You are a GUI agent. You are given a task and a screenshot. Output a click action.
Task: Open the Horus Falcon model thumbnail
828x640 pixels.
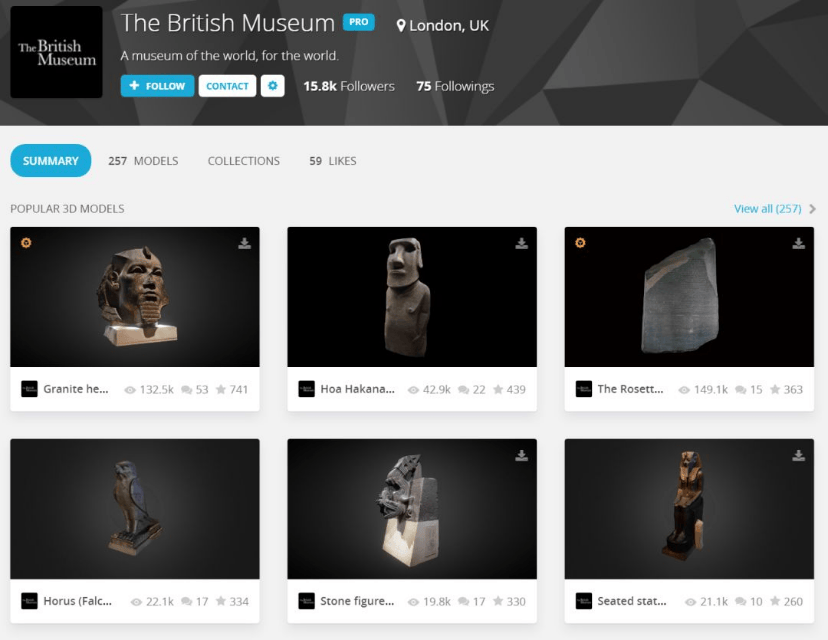tap(135, 509)
